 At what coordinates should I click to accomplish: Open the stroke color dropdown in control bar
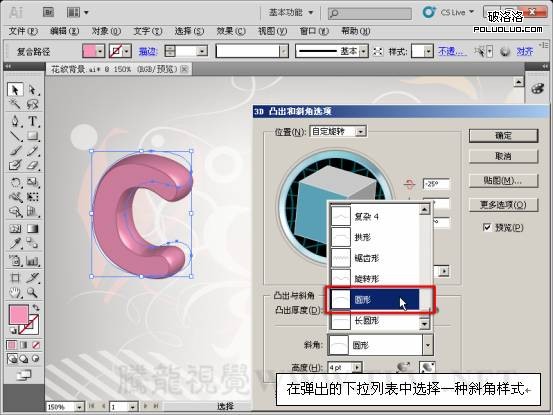tap(127, 52)
